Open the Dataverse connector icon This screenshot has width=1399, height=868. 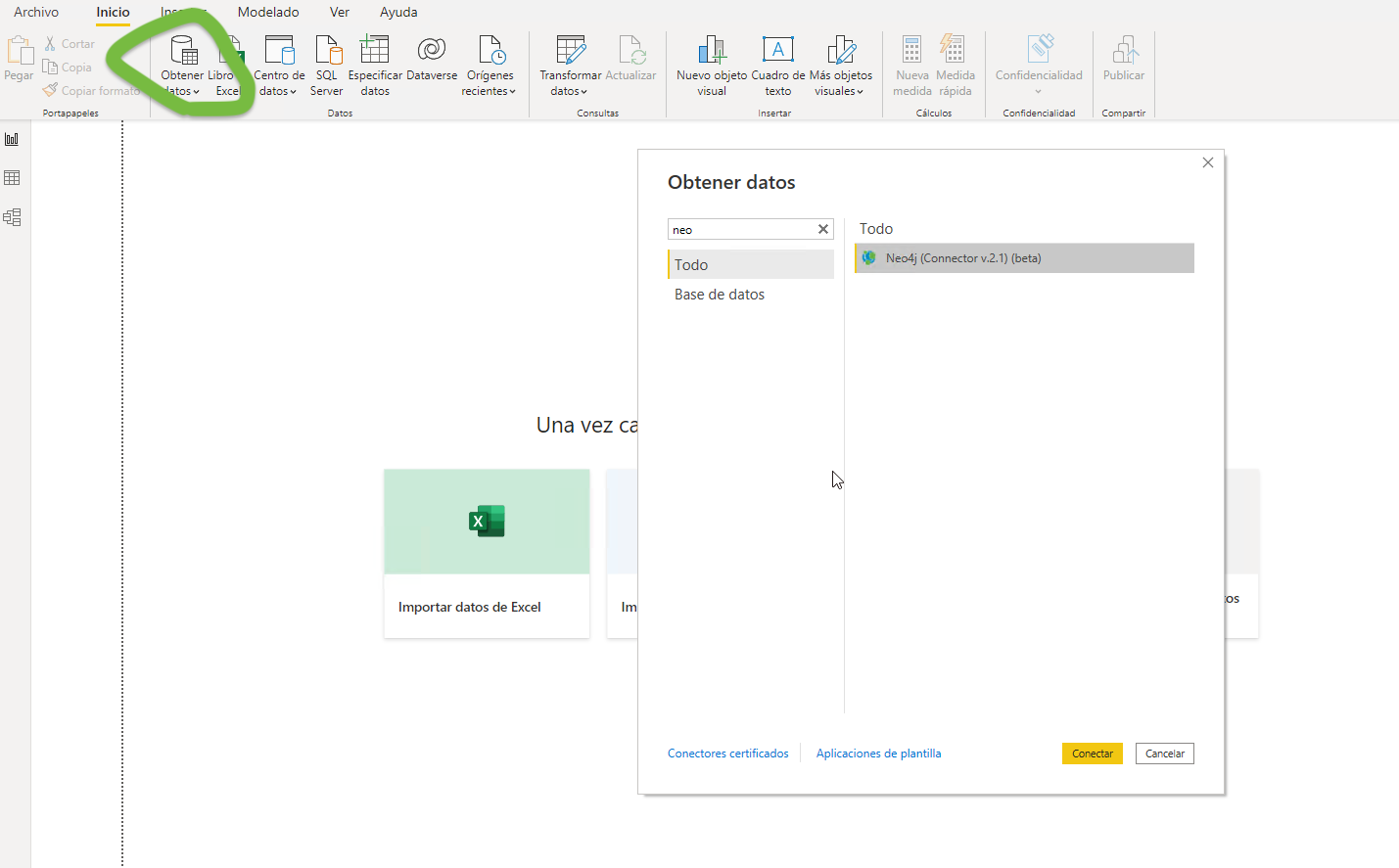point(432,51)
